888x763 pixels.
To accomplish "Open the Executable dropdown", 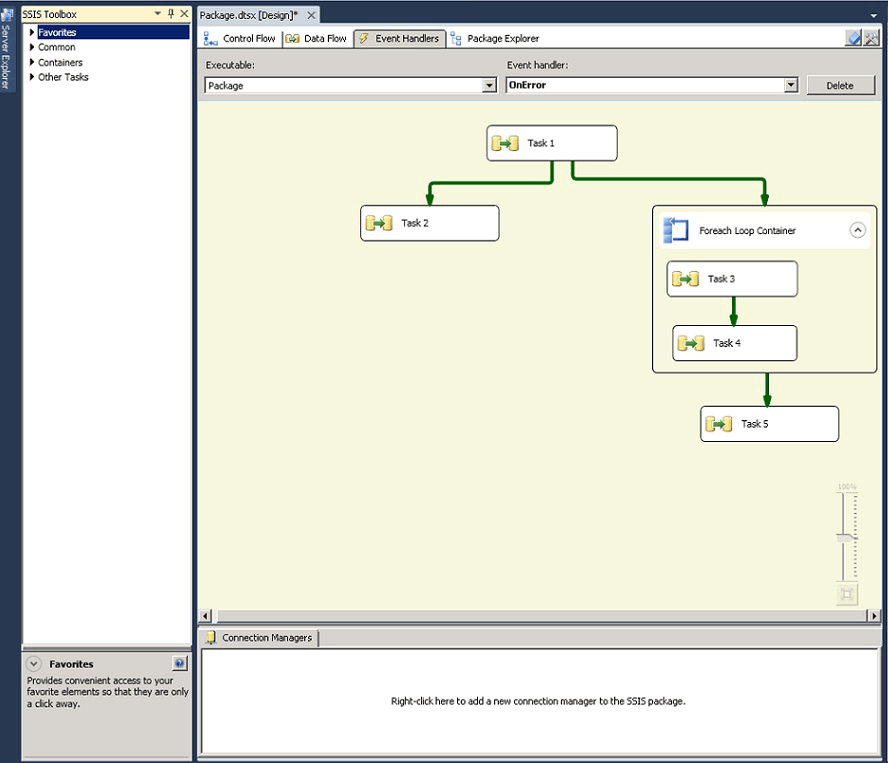I will click(x=489, y=85).
